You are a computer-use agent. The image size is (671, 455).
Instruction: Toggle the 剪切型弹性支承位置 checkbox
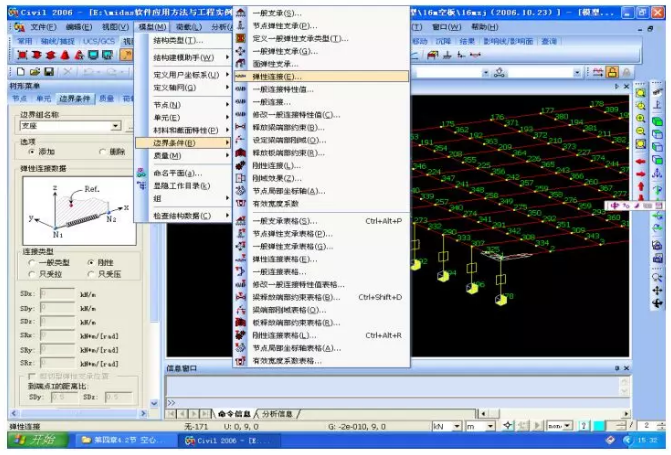coord(31,376)
